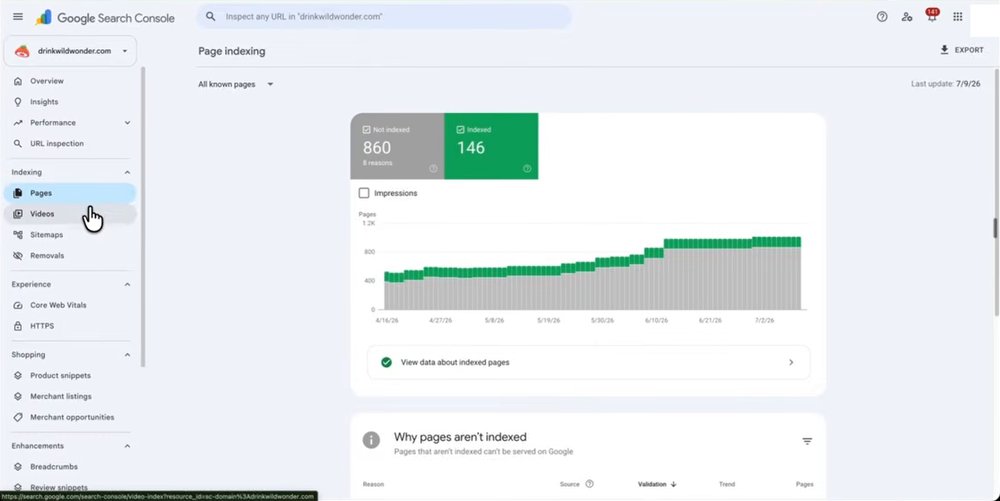Expand the Performance submenu chevron
1000x501 pixels.
click(127, 123)
